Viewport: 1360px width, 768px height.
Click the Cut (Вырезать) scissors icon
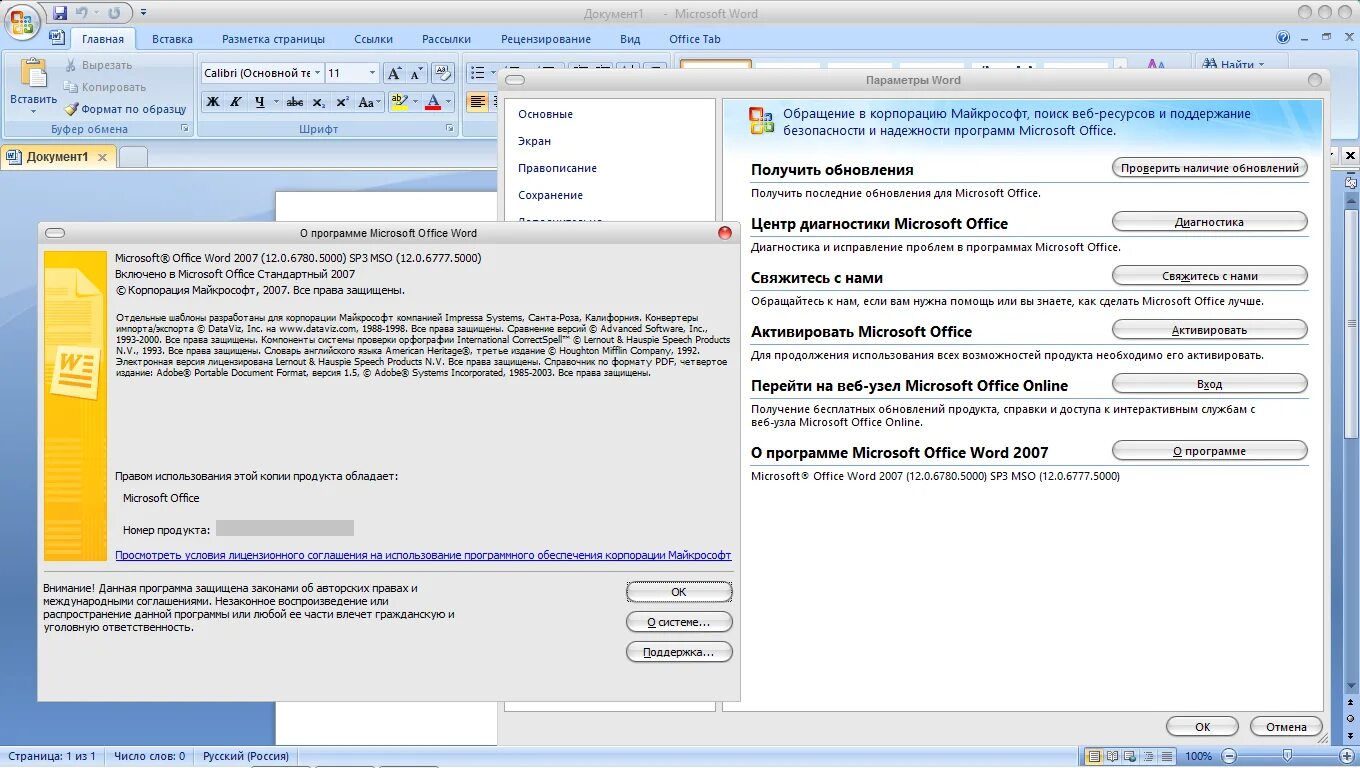pos(71,65)
